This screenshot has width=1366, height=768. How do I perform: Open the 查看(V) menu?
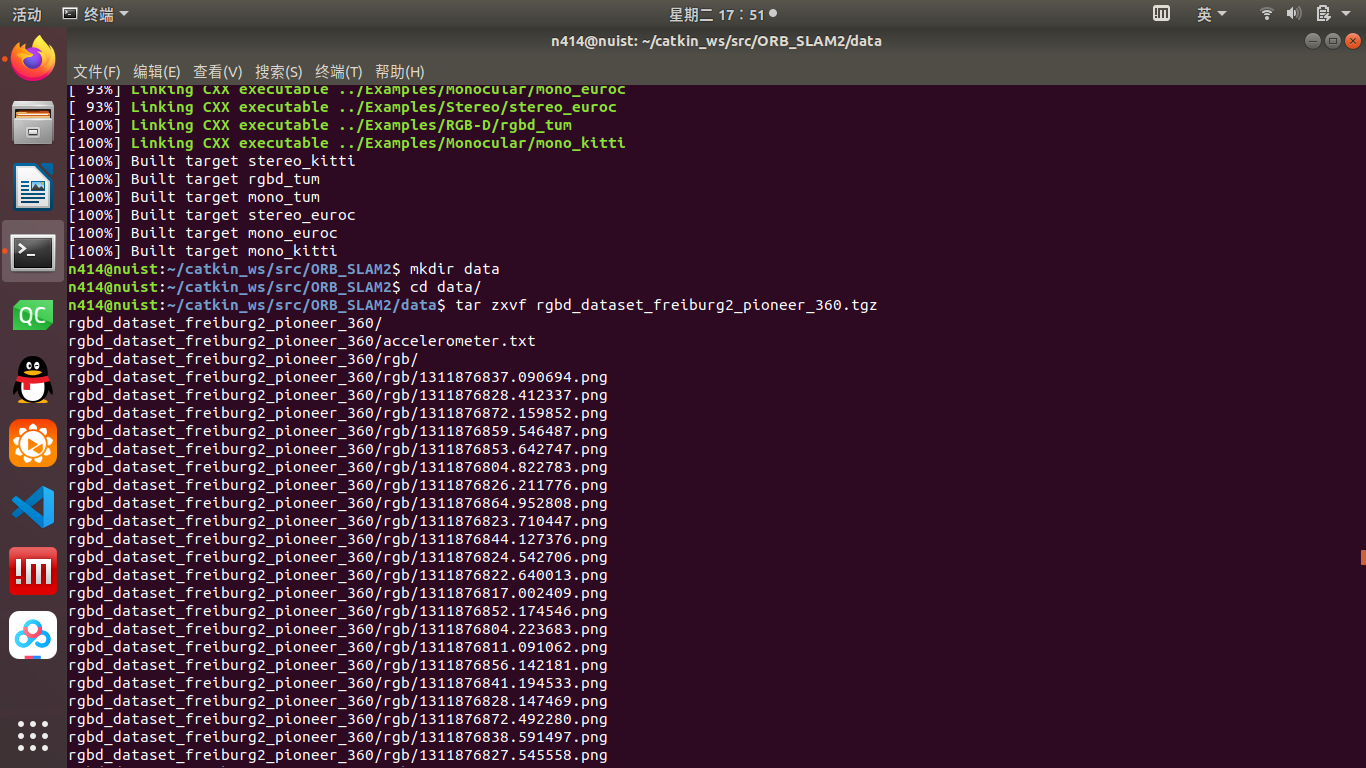pos(218,72)
